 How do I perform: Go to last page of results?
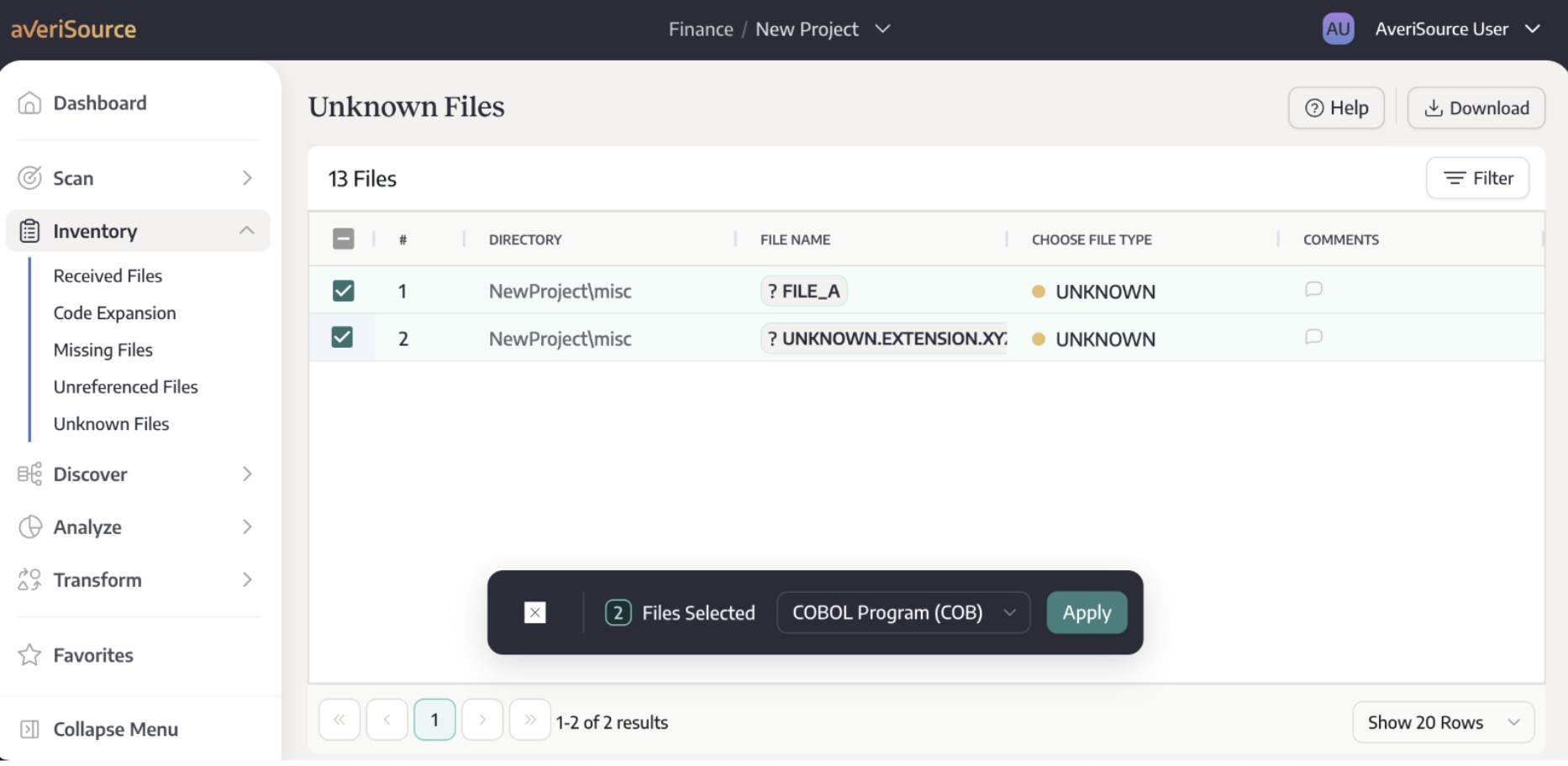[x=530, y=720]
